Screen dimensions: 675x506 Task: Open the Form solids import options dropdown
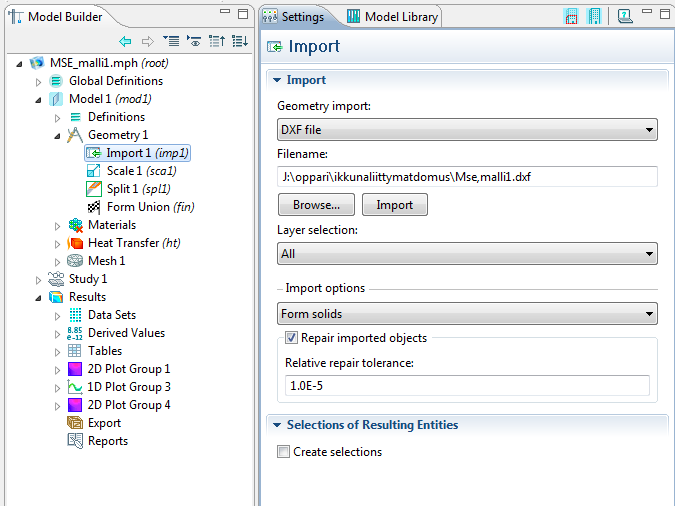pos(467,314)
